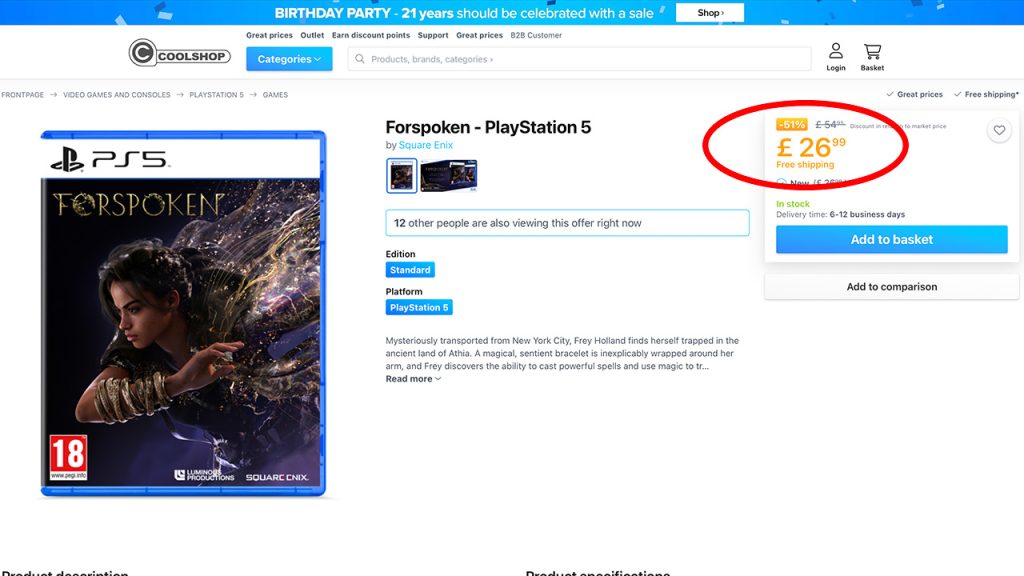Select the PlayStation 5 platform option
Viewport: 1024px width, 576px height.
(419, 308)
